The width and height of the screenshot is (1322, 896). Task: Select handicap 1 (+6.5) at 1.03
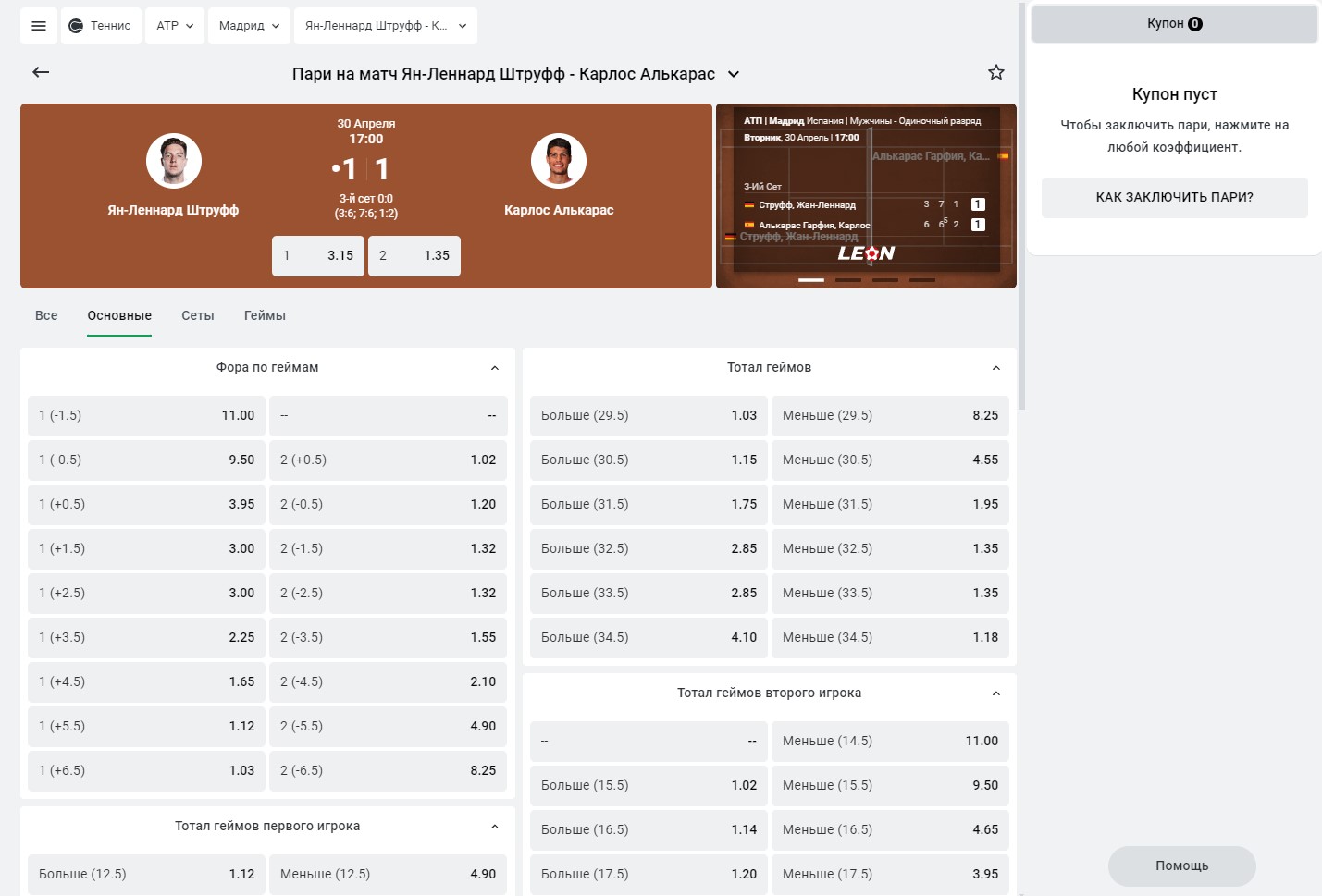[146, 771]
